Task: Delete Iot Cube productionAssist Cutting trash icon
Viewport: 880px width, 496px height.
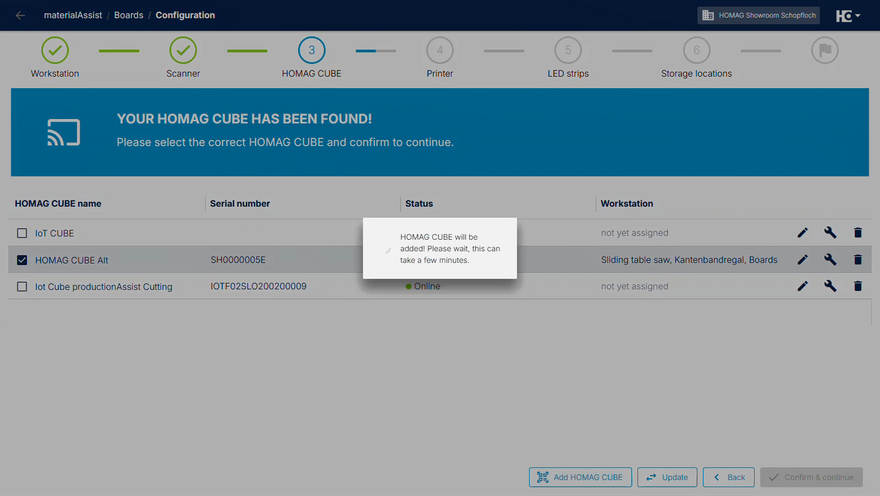Action: click(x=858, y=286)
